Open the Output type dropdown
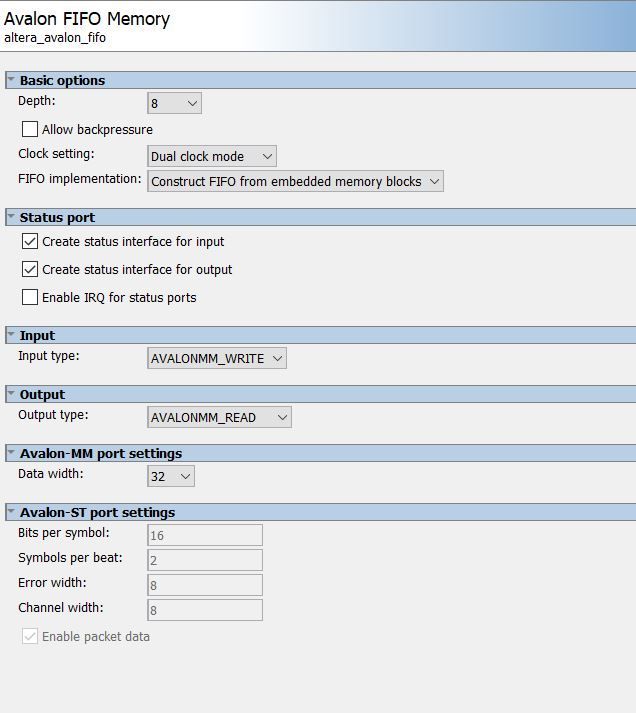The width and height of the screenshot is (636, 713). 219,417
